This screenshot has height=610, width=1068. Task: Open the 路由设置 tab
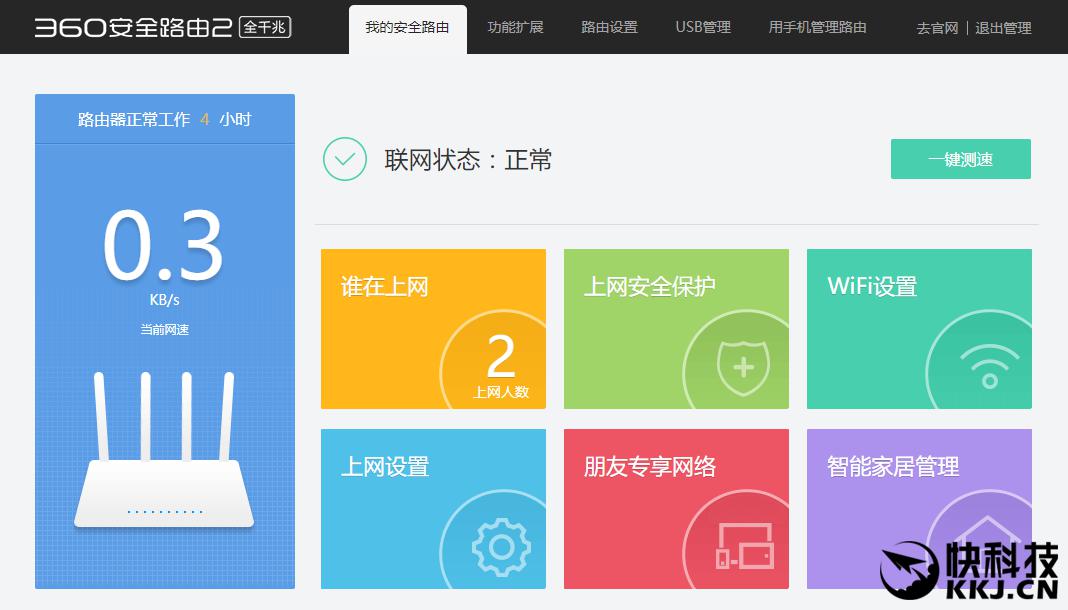(x=609, y=27)
